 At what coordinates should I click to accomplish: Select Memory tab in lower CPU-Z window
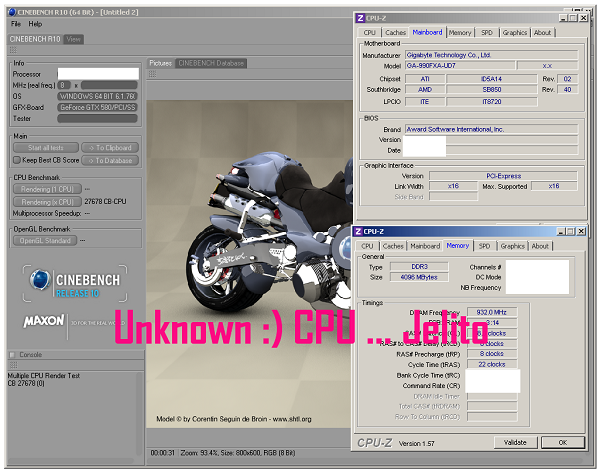[458, 246]
